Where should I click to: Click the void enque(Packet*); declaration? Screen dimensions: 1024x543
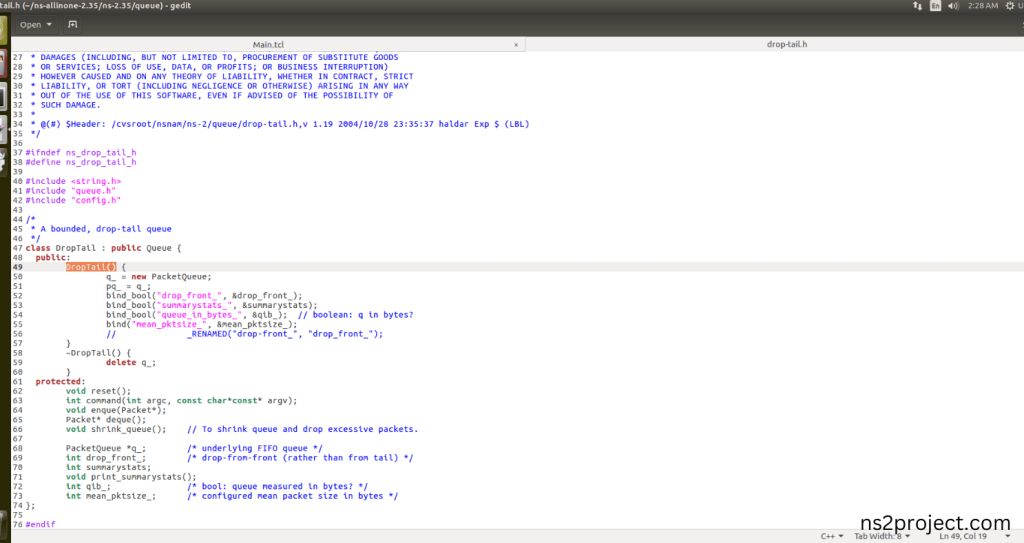point(116,410)
